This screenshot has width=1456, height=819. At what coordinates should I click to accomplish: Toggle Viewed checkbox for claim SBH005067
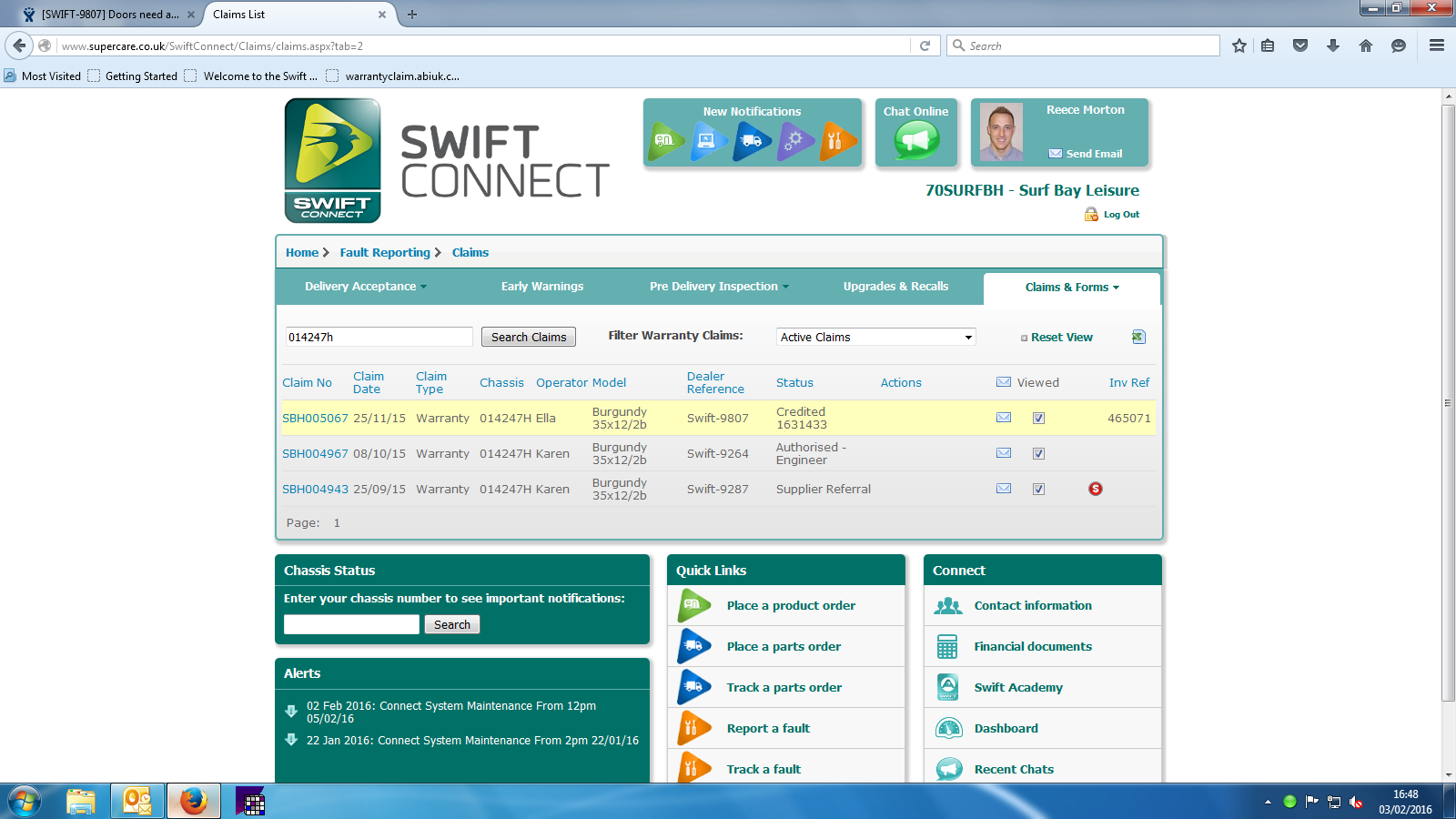pos(1038,419)
